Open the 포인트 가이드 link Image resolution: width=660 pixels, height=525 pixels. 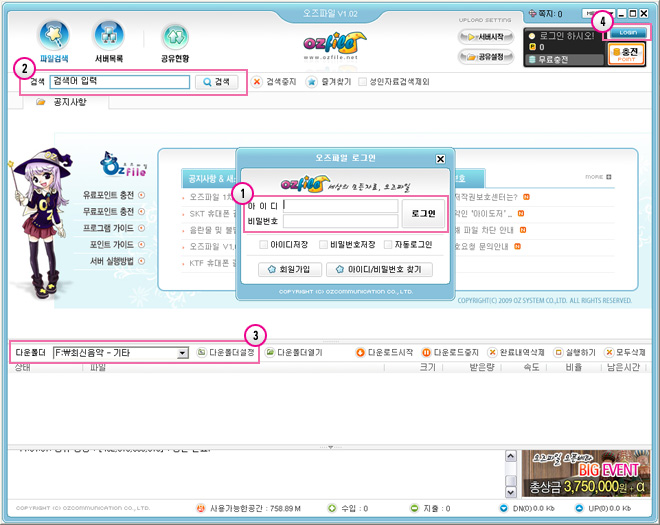pyautogui.click(x=112, y=244)
